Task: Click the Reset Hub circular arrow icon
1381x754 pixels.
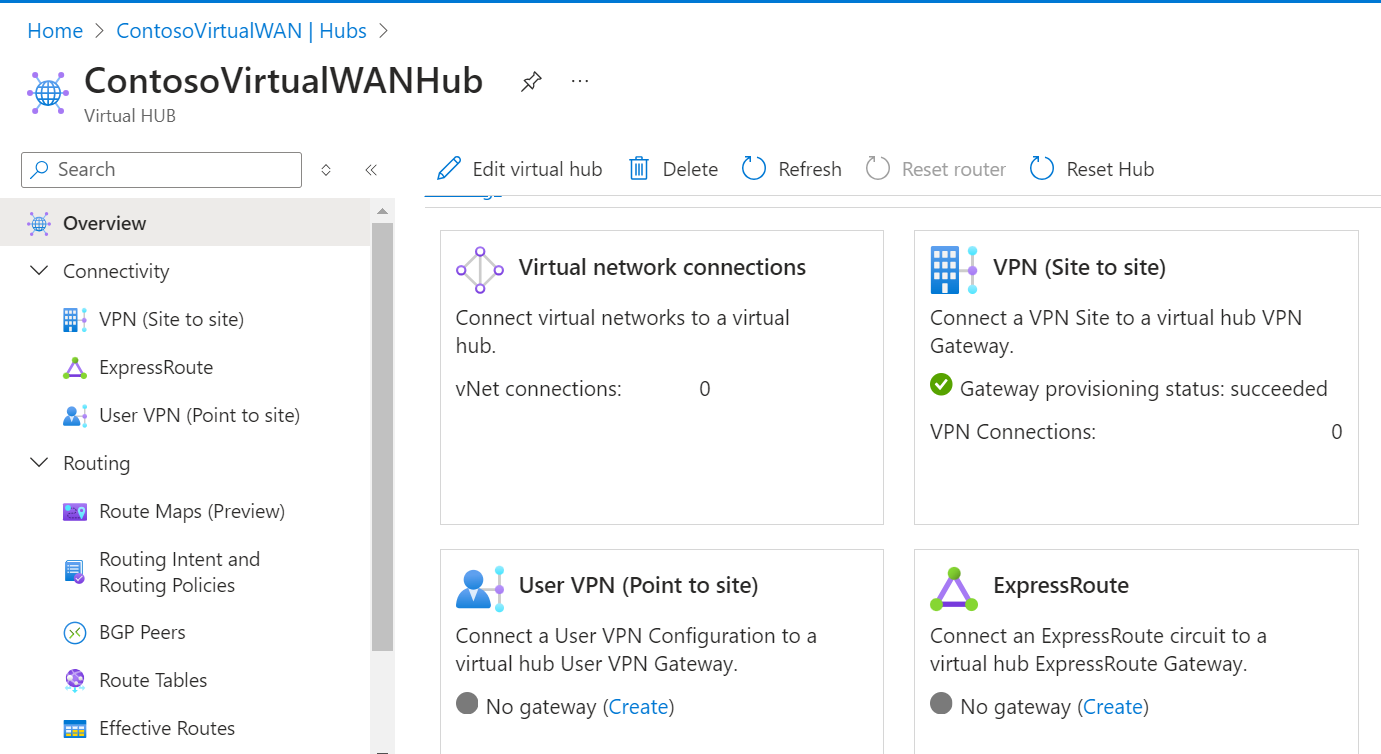Action: (1042, 169)
